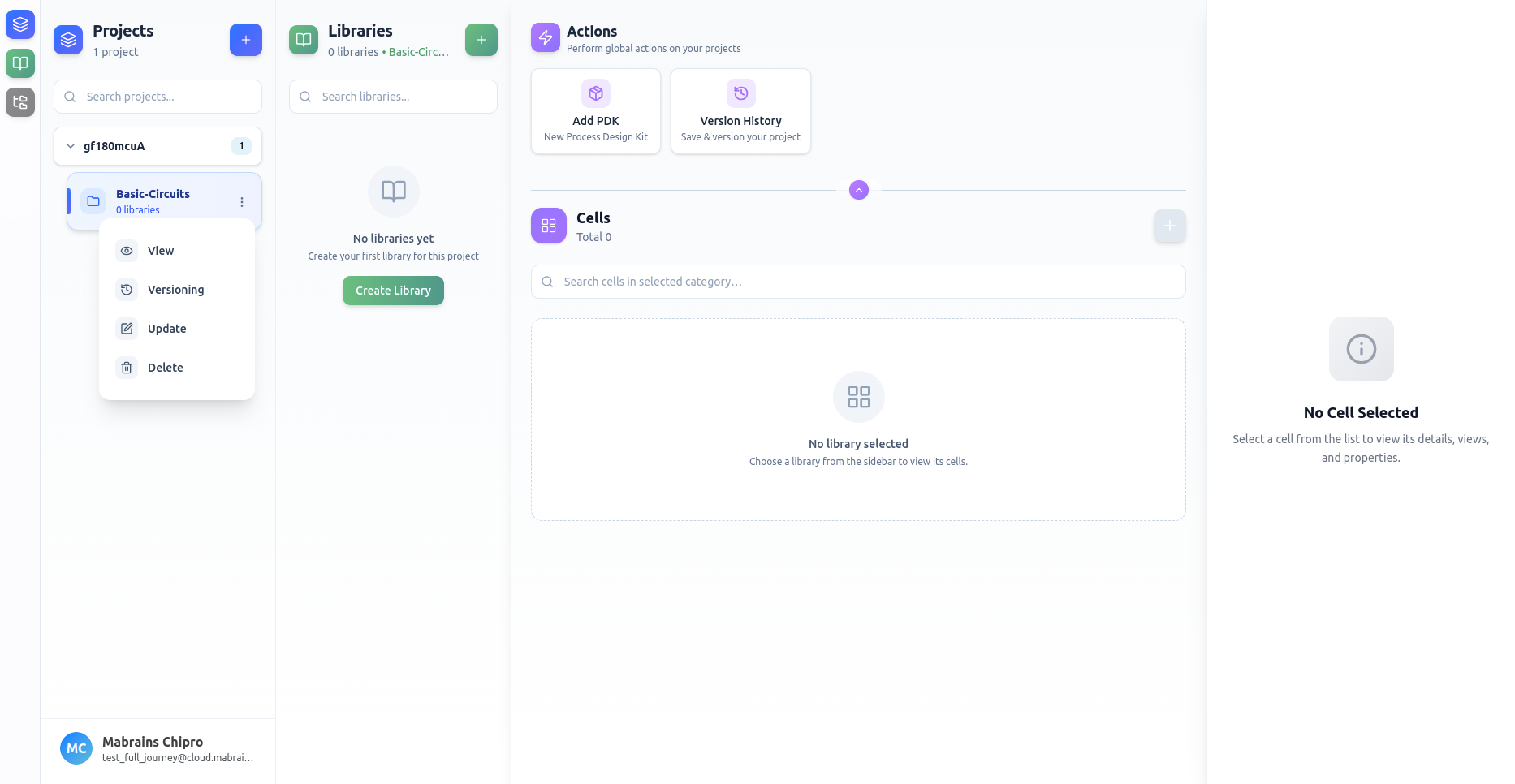
Task: Click the Add PDK package icon
Action: point(595,93)
